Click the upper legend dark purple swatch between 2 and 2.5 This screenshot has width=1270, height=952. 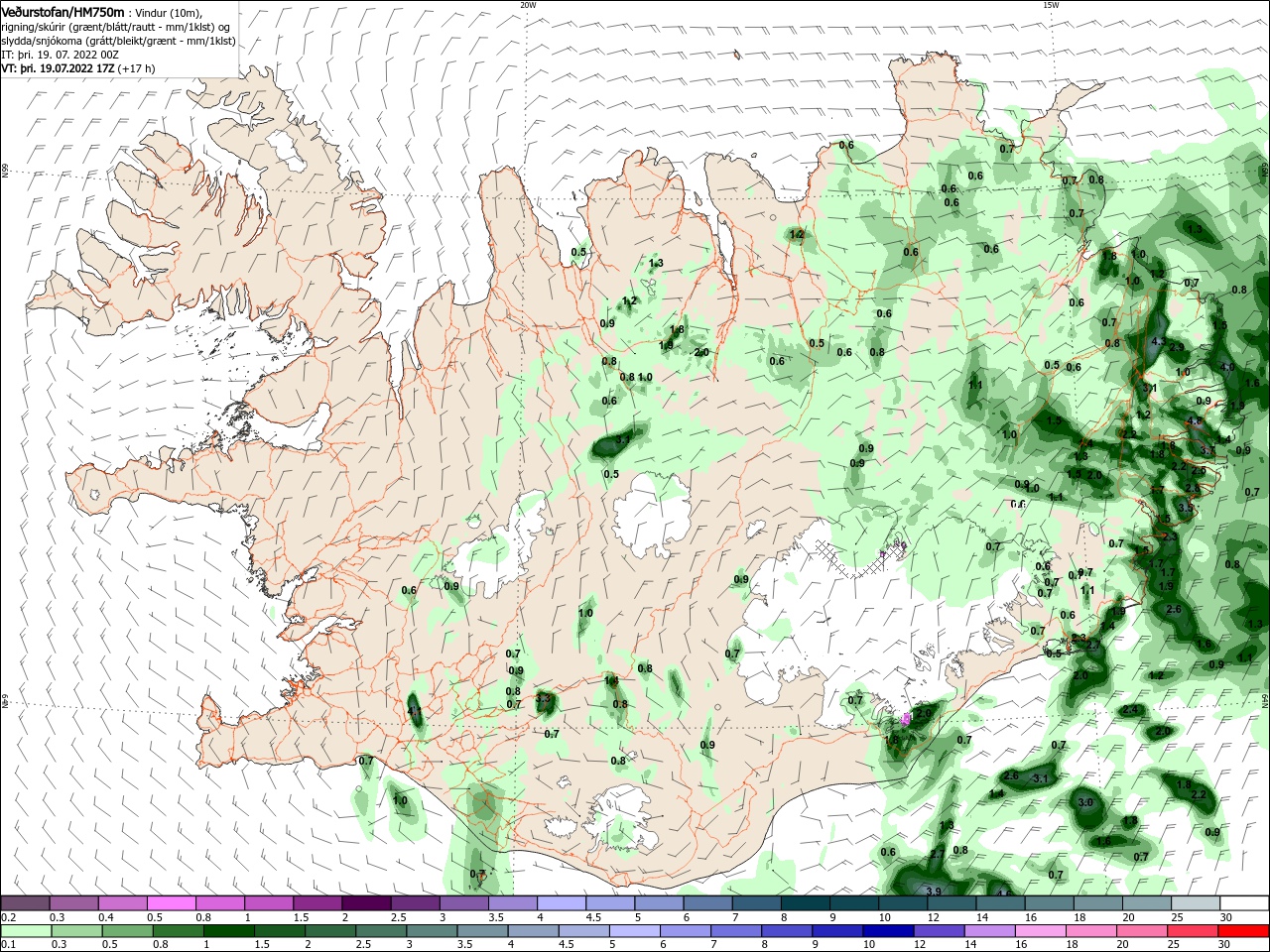[x=366, y=903]
